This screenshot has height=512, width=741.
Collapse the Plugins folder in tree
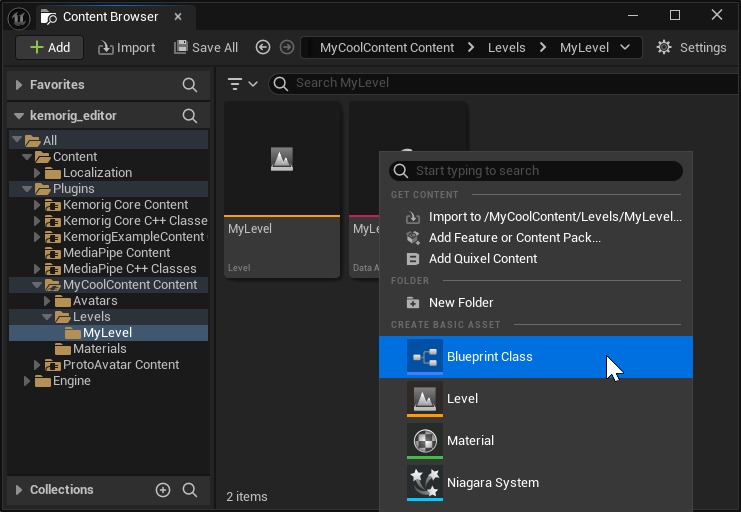(27, 189)
